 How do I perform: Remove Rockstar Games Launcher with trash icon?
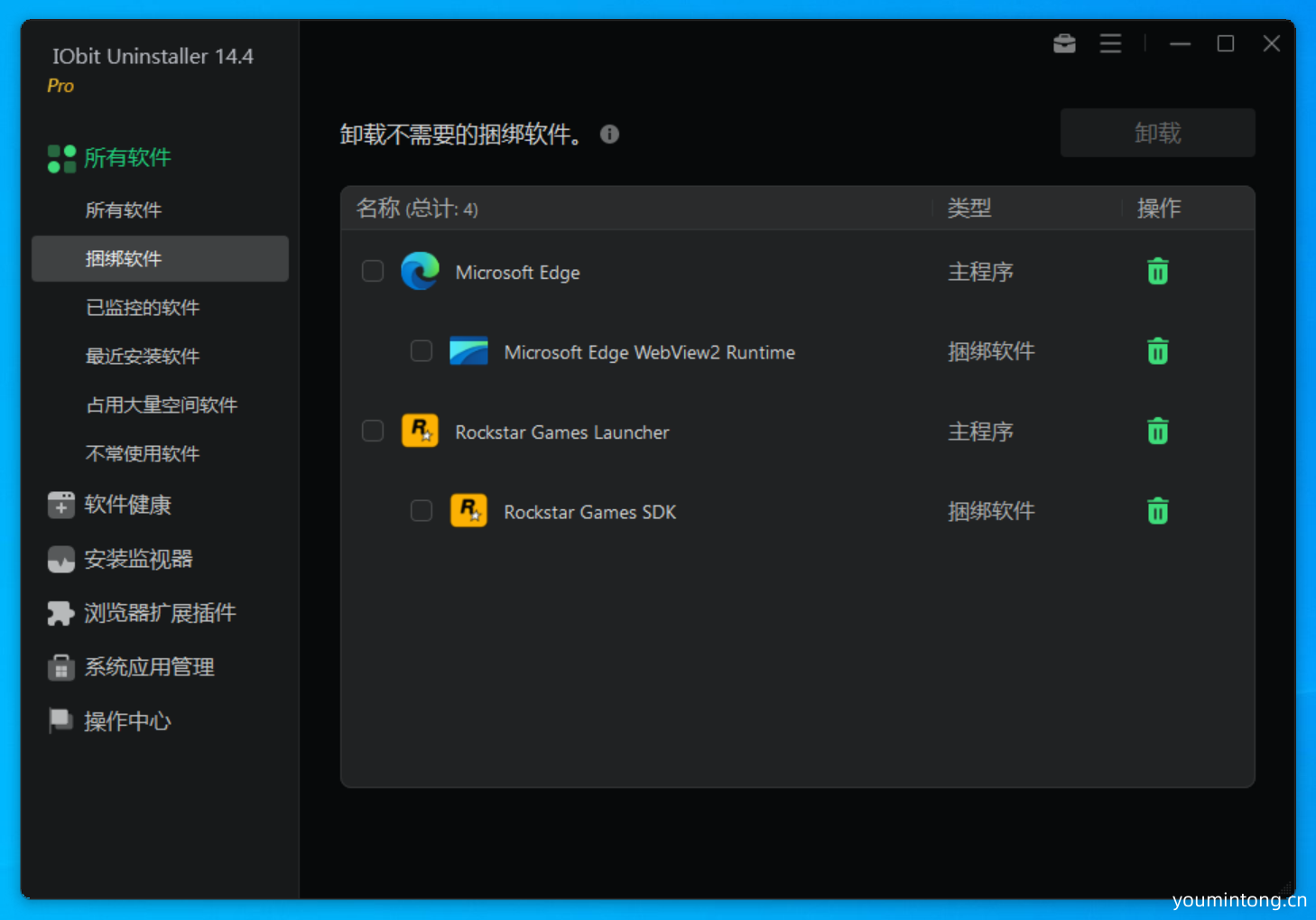click(x=1158, y=432)
